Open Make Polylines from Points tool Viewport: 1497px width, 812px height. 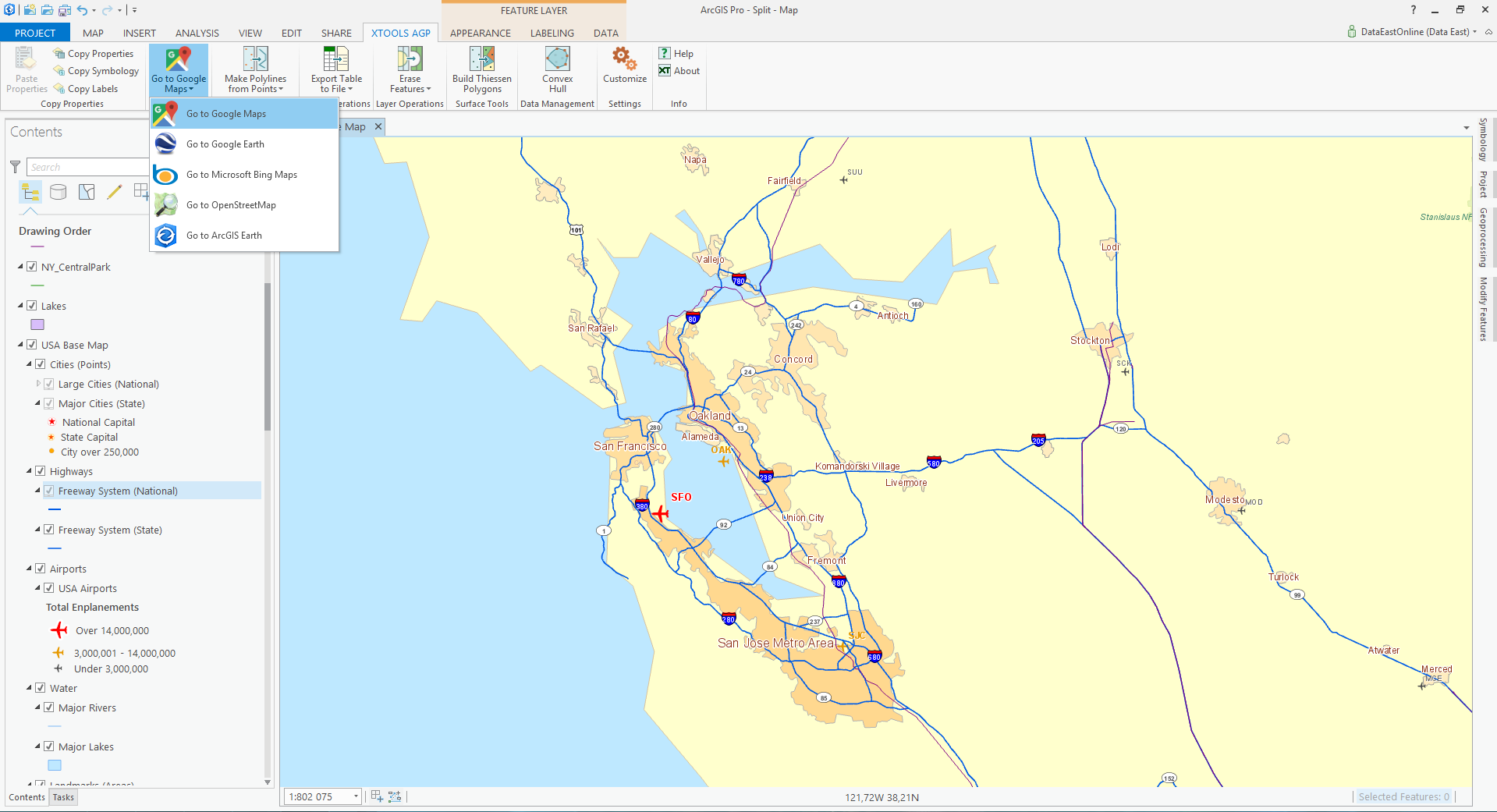click(x=255, y=69)
